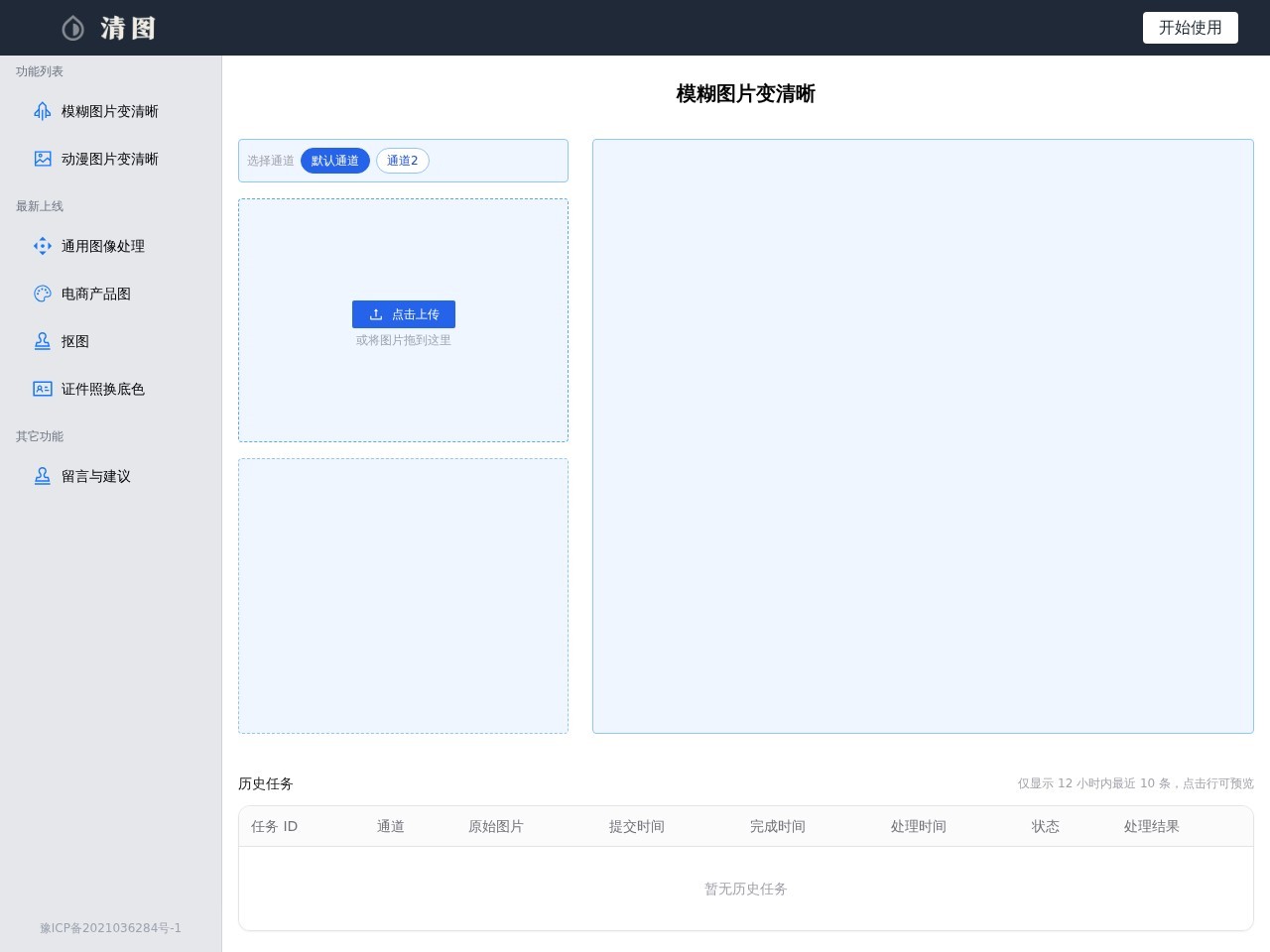Click the 抠图 stamp icon

43,341
